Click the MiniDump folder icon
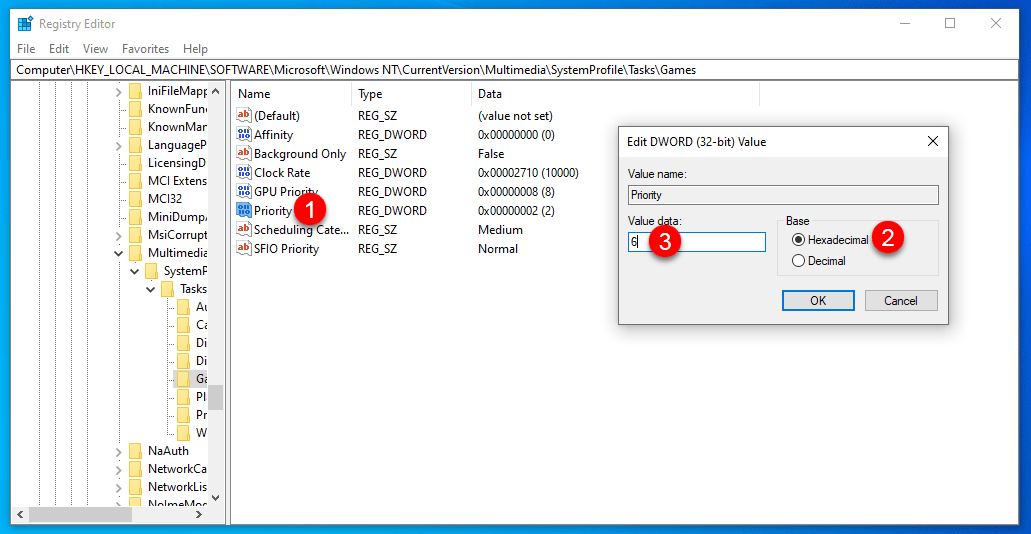 [136, 217]
